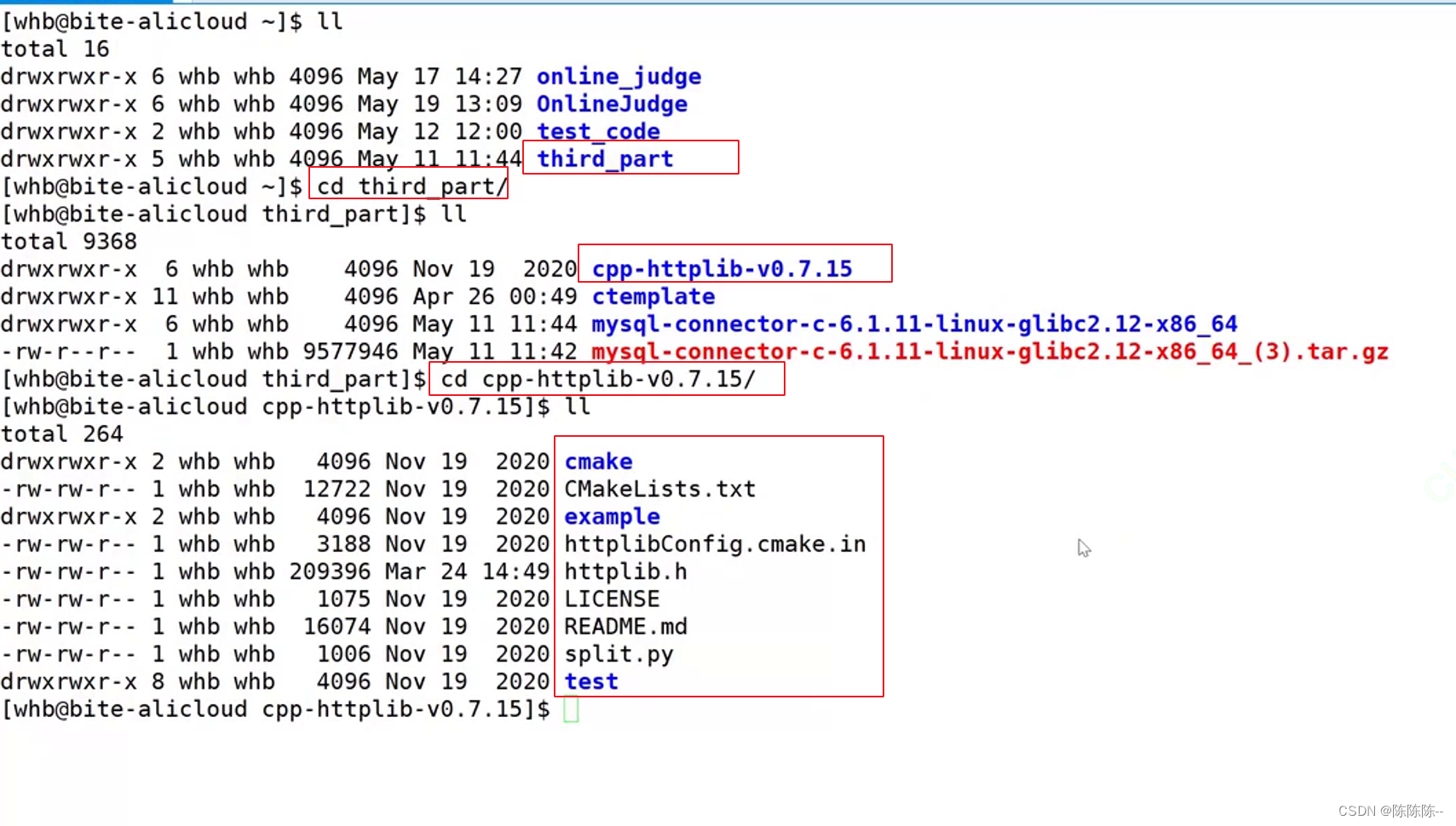Click the 'cd third_part/' command text
Screen dimensions: 1456x826
click(x=411, y=186)
